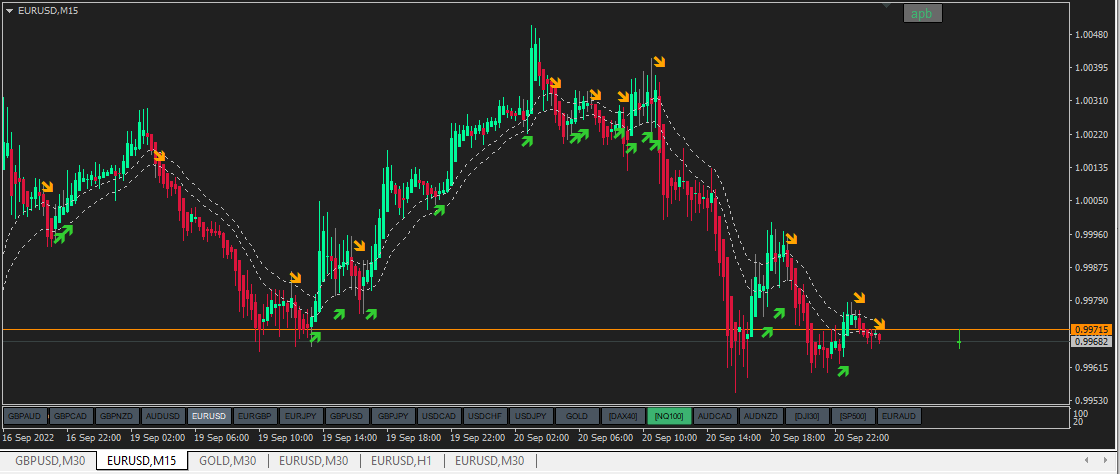Click the orange sell arrow at the chart peak
Viewport: 1120px width, 474px height.
point(659,62)
